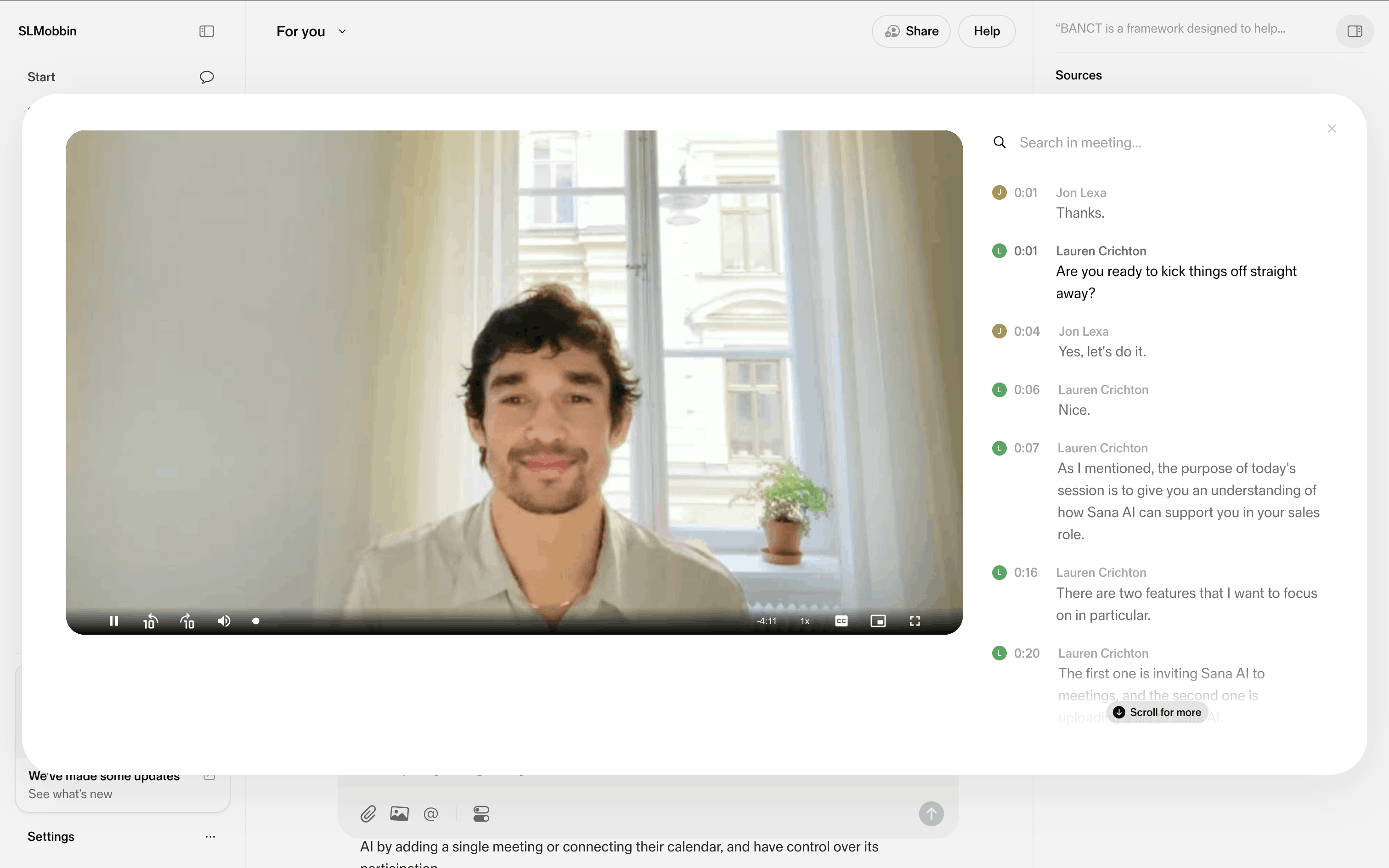Enter fullscreen video mode
The height and width of the screenshot is (868, 1389).
click(915, 621)
